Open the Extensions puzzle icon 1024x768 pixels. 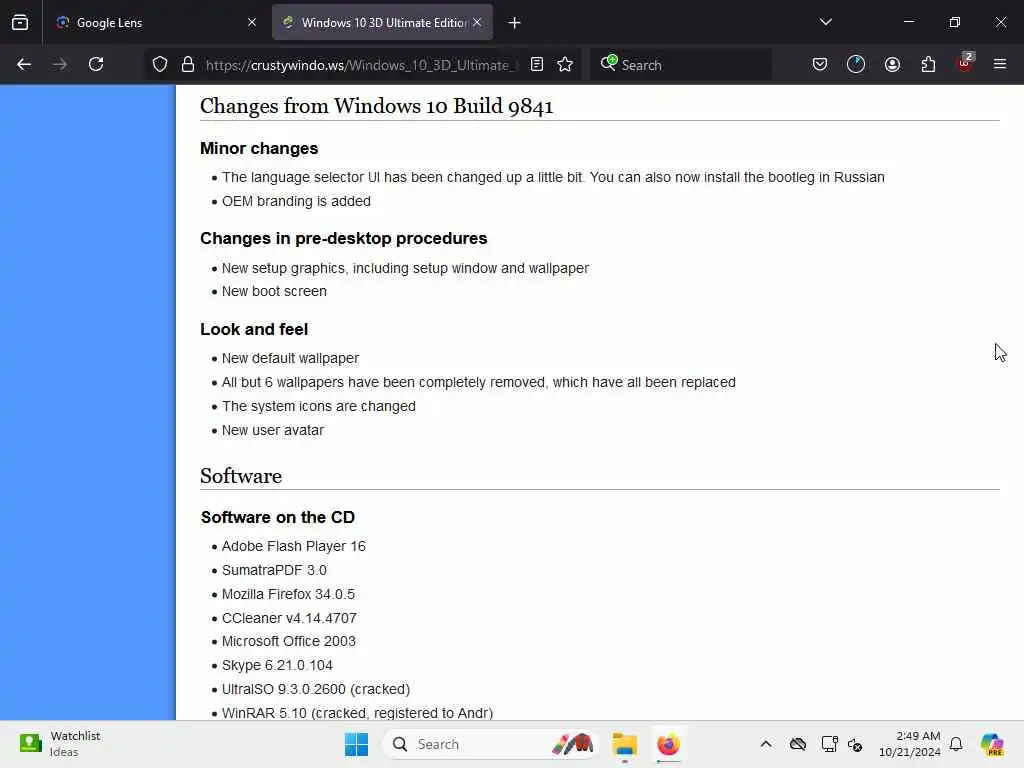click(x=928, y=64)
